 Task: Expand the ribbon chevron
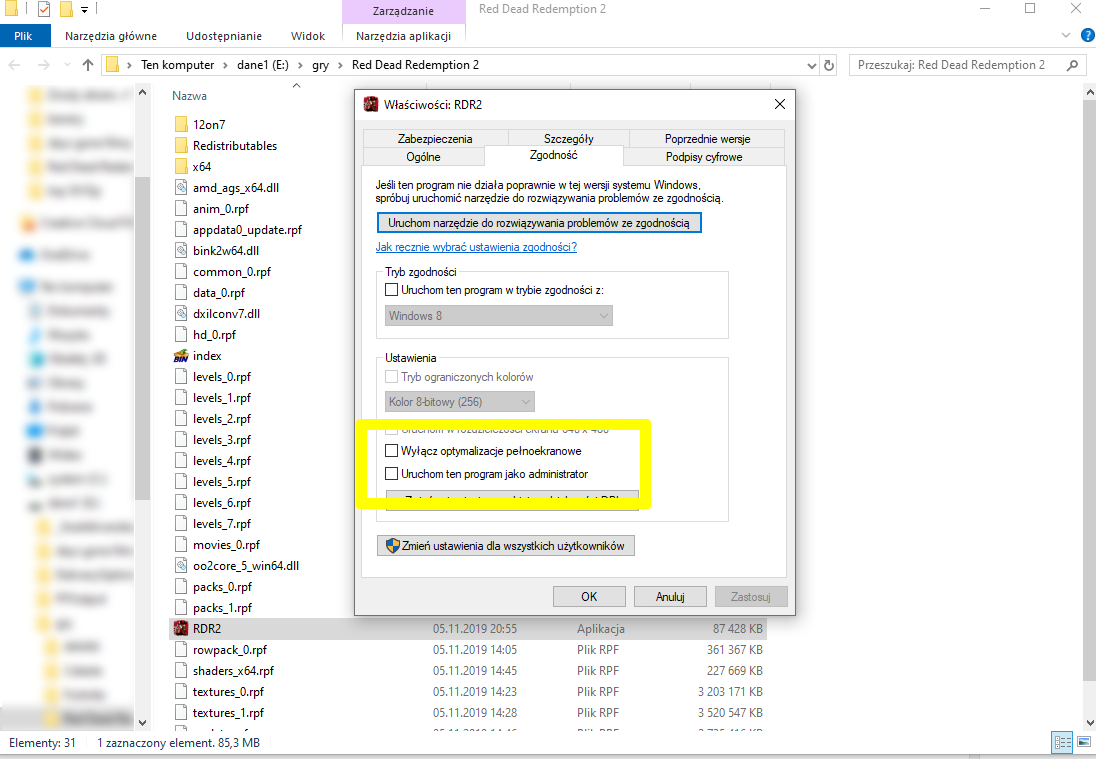pyautogui.click(x=1065, y=35)
